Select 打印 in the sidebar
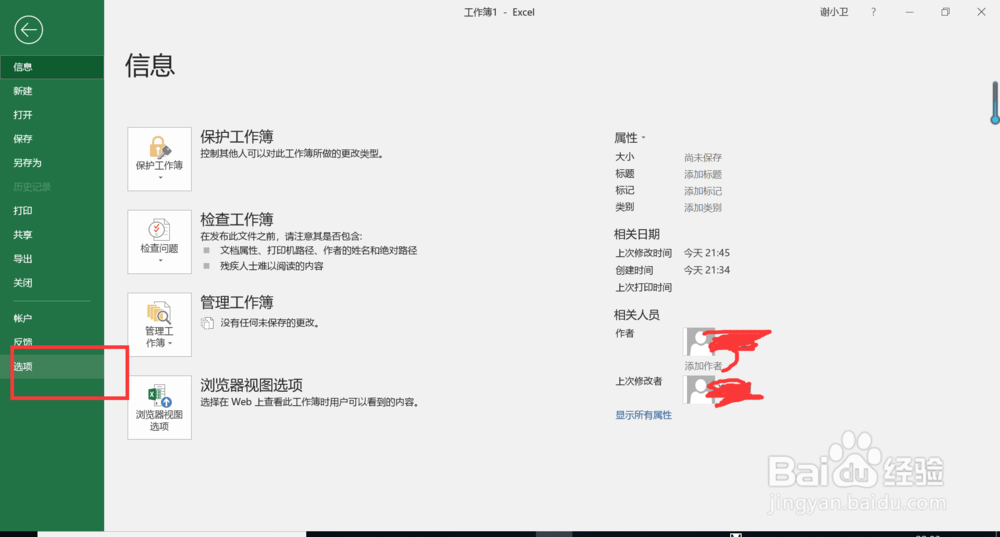 coord(52,210)
